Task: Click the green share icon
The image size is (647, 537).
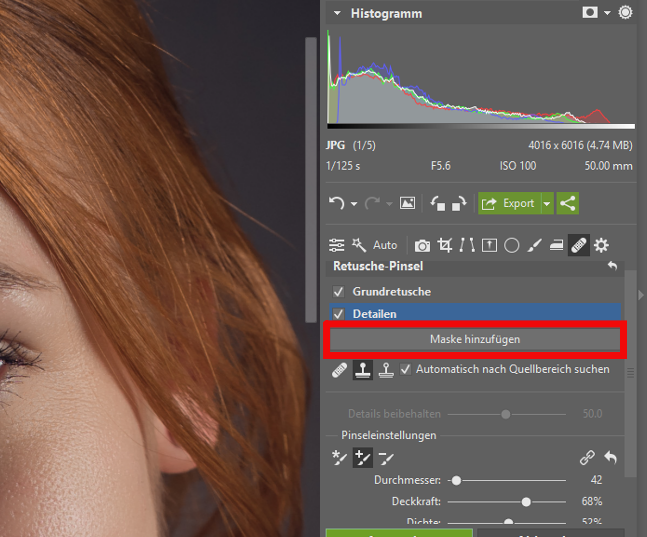Action: tap(568, 203)
